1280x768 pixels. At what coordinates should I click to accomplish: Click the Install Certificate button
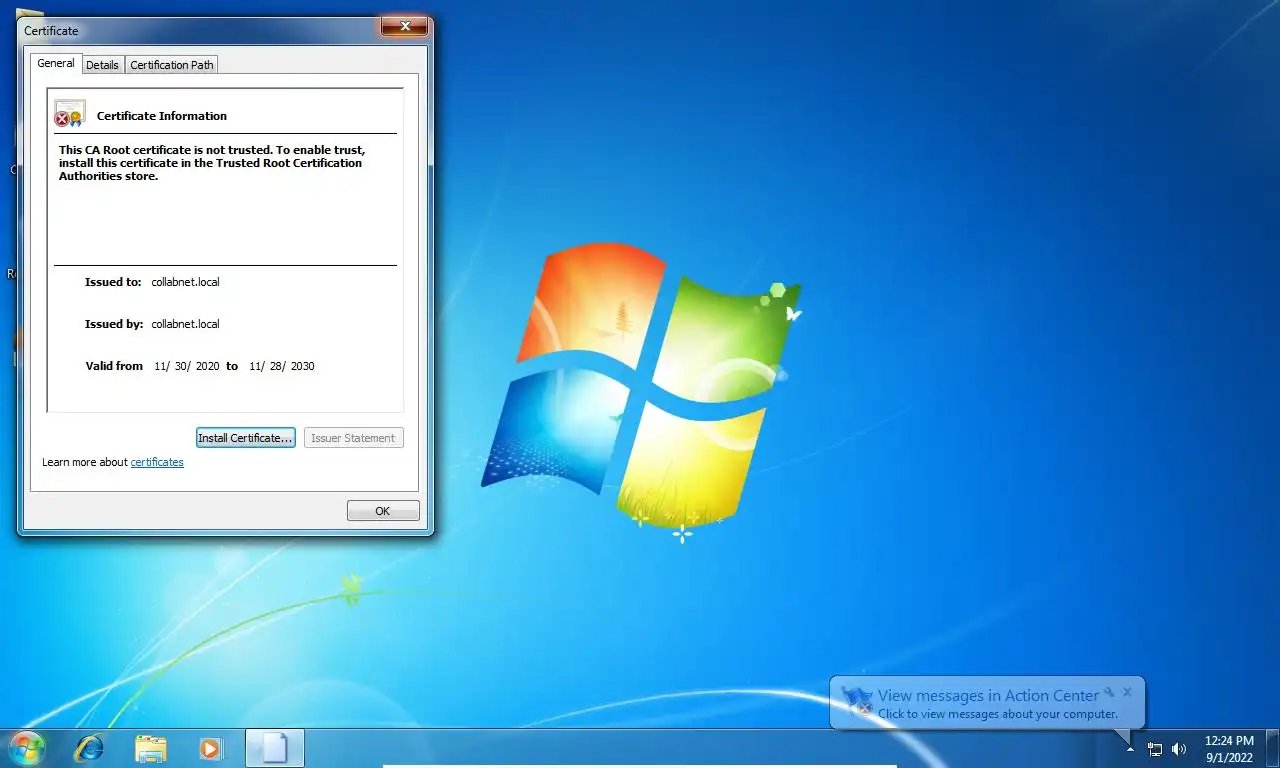pos(245,438)
